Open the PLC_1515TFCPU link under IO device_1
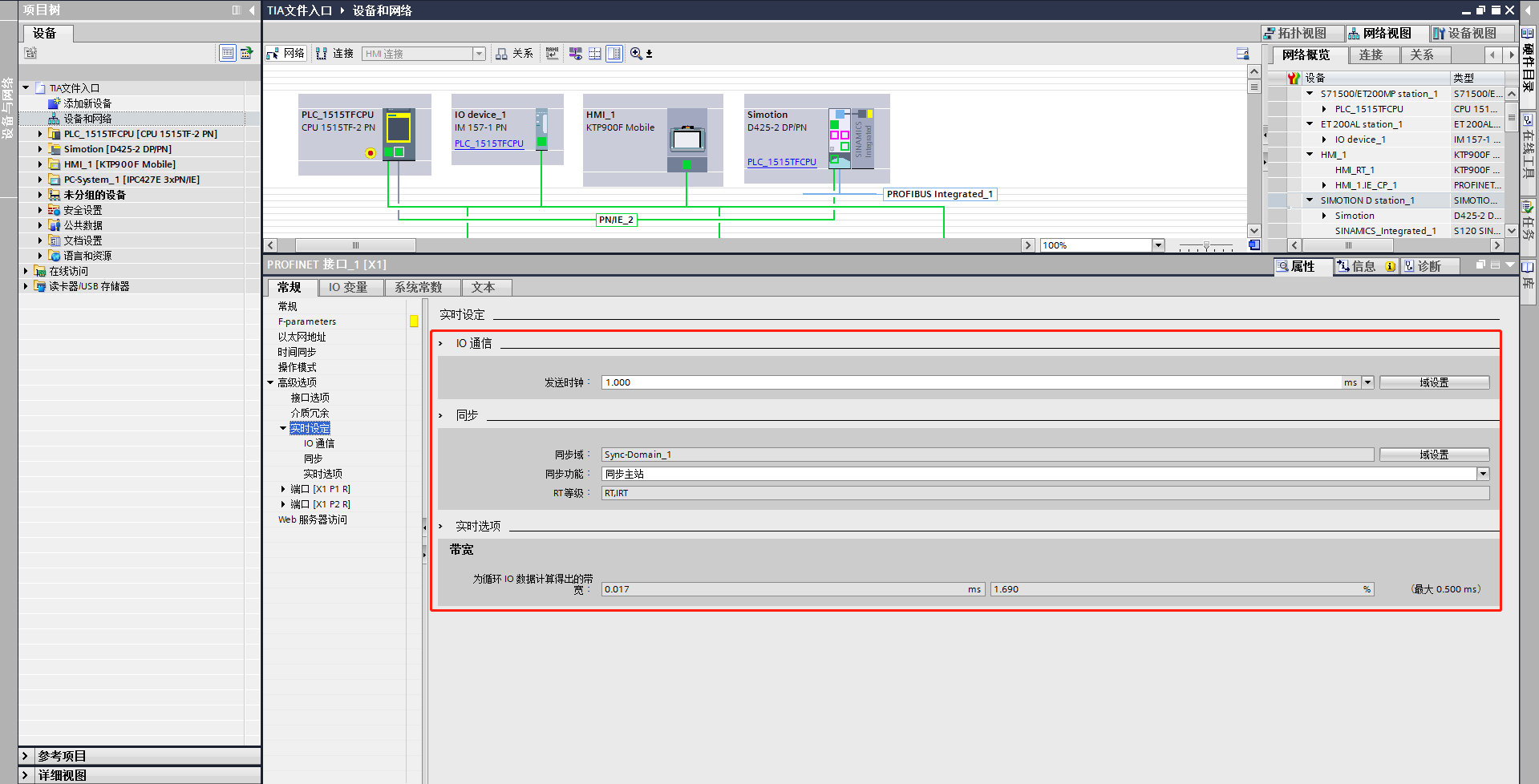Image resolution: width=1539 pixels, height=784 pixels. pos(489,144)
